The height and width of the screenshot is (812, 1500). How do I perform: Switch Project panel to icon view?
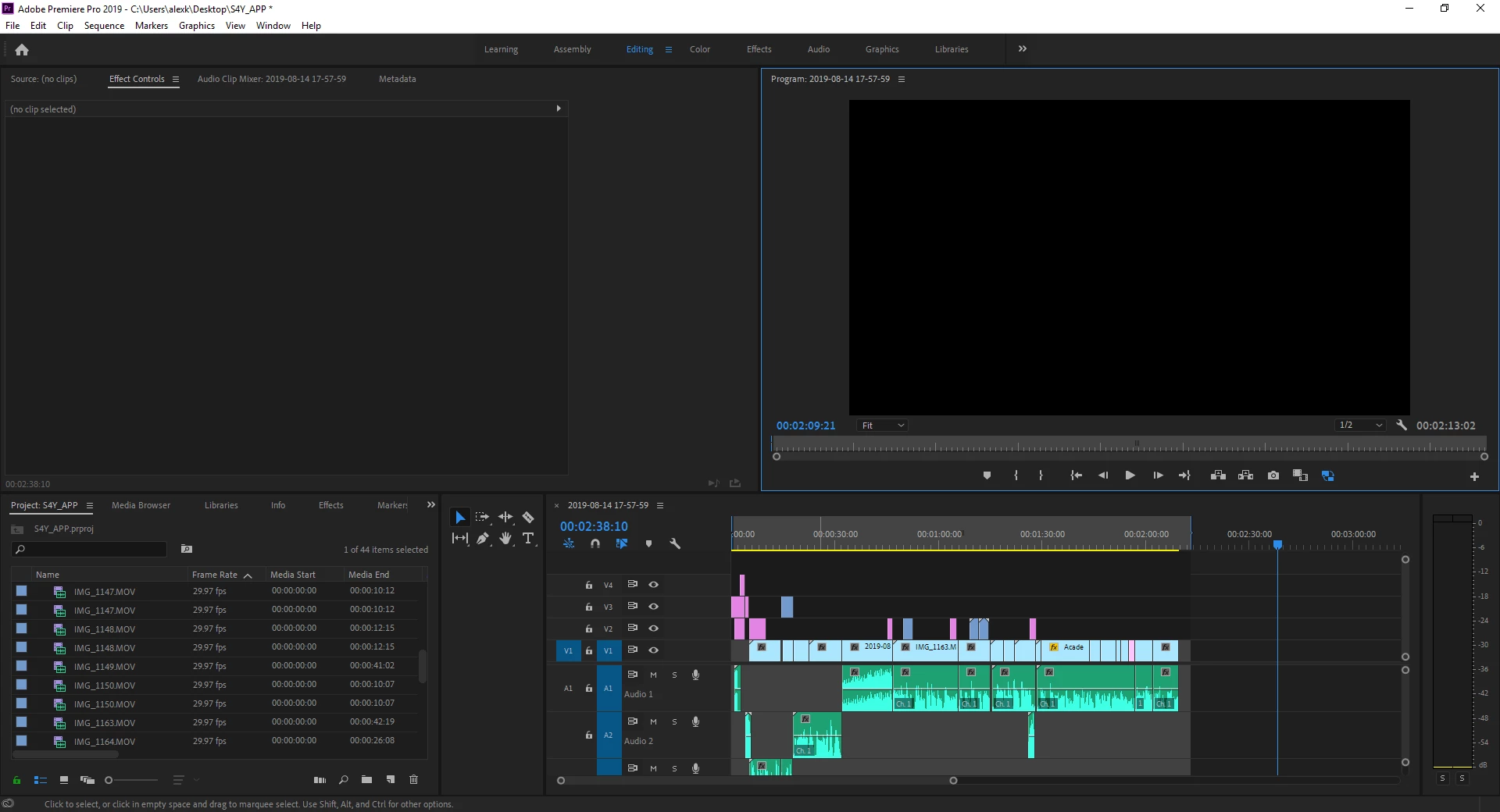64,780
